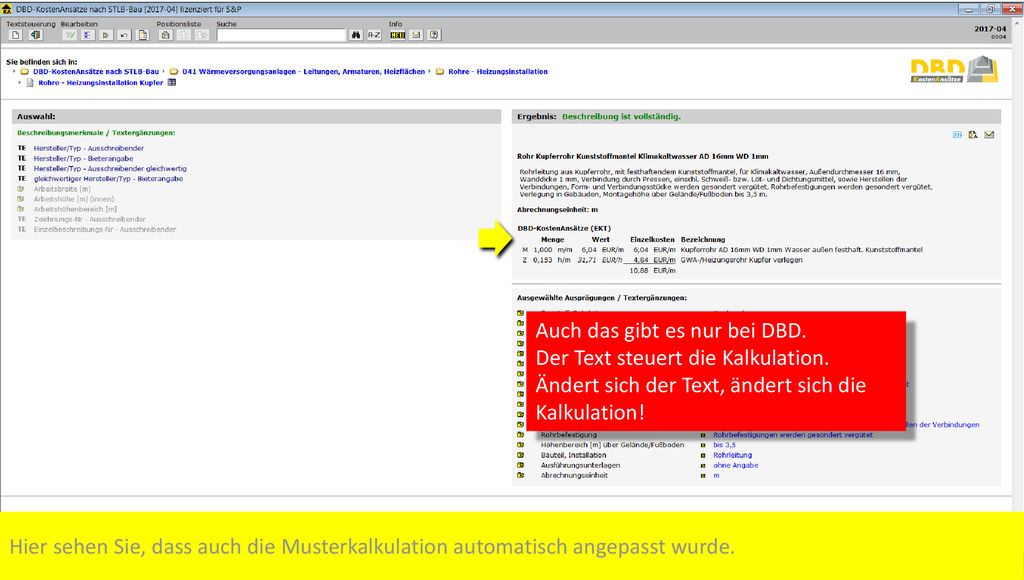Click the 'Kupferrohr AD 16mm WD 1mm Wasser' cost row
Image resolution: width=1024 pixels, height=580 pixels.
click(x=723, y=250)
